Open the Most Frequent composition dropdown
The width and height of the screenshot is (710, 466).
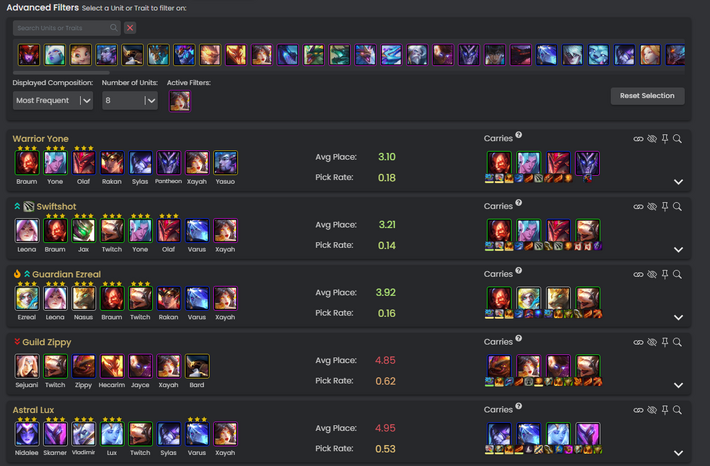tap(53, 101)
